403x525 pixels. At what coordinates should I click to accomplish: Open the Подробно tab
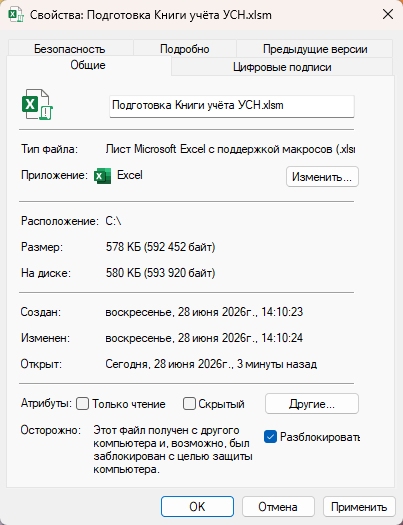[185, 49]
